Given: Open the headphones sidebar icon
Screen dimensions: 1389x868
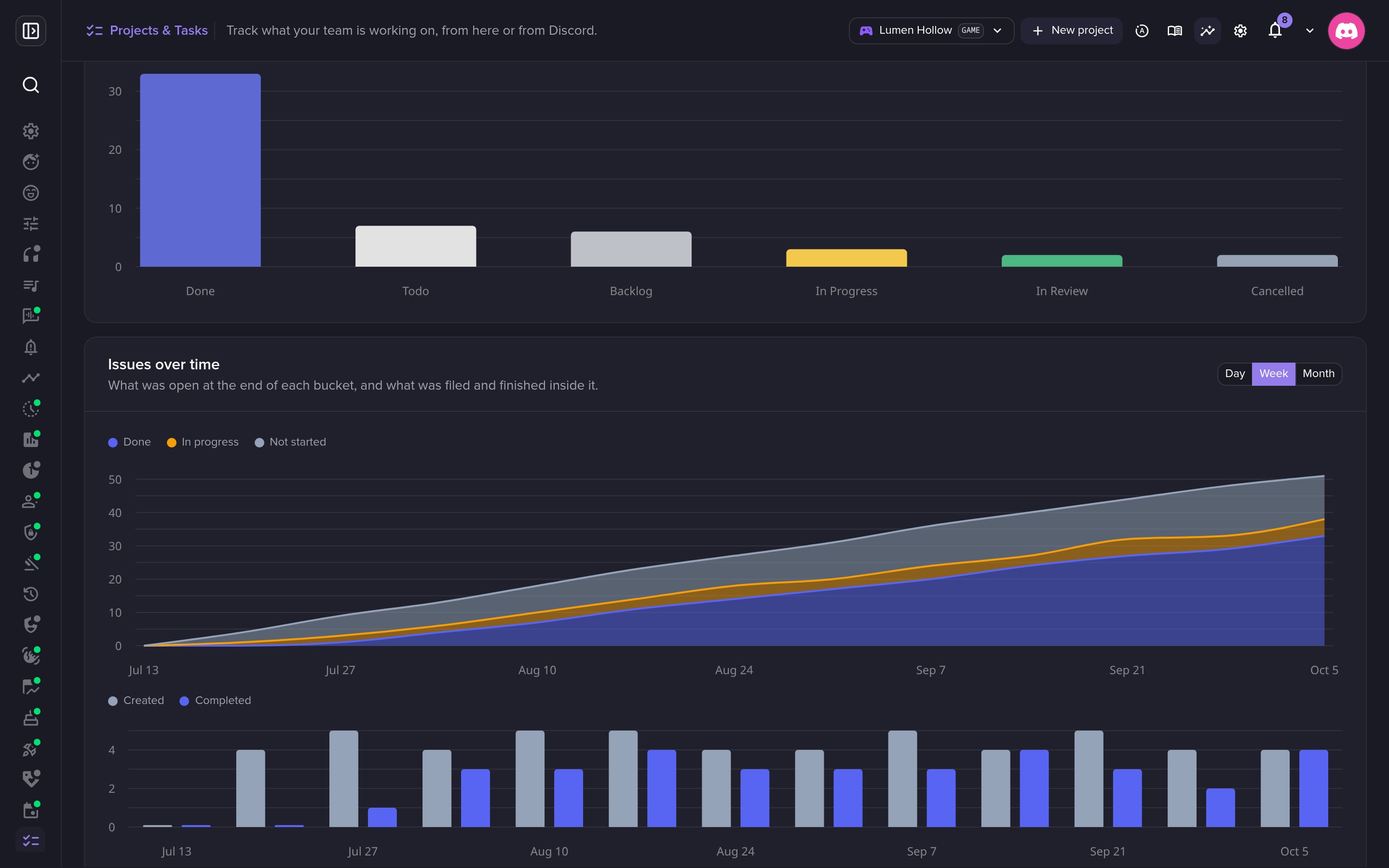Looking at the screenshot, I should coord(30,254).
